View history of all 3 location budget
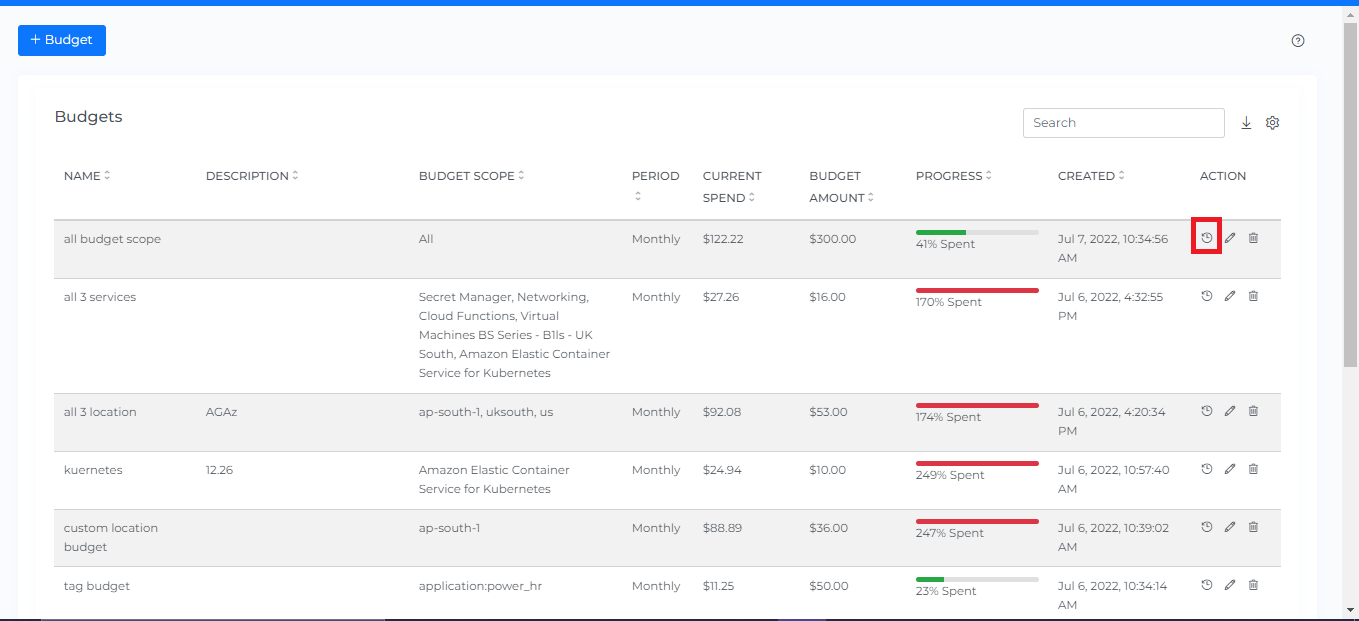 tap(1207, 411)
